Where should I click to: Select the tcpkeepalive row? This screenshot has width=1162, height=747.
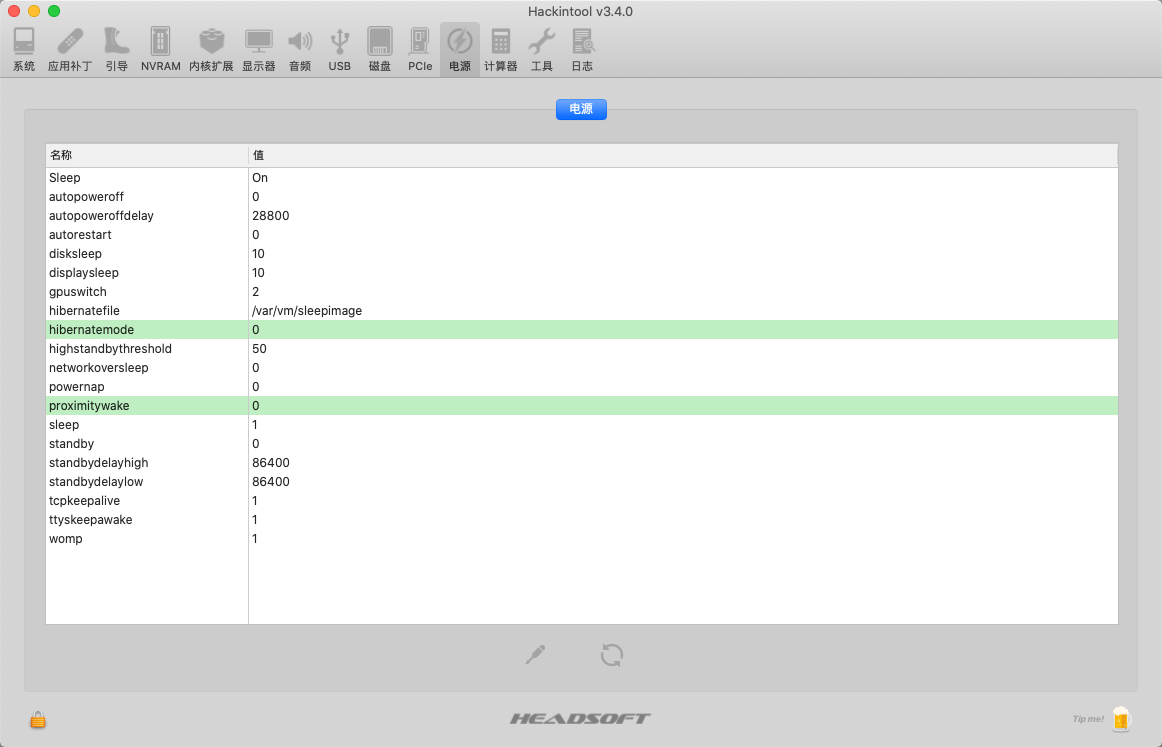coord(582,501)
